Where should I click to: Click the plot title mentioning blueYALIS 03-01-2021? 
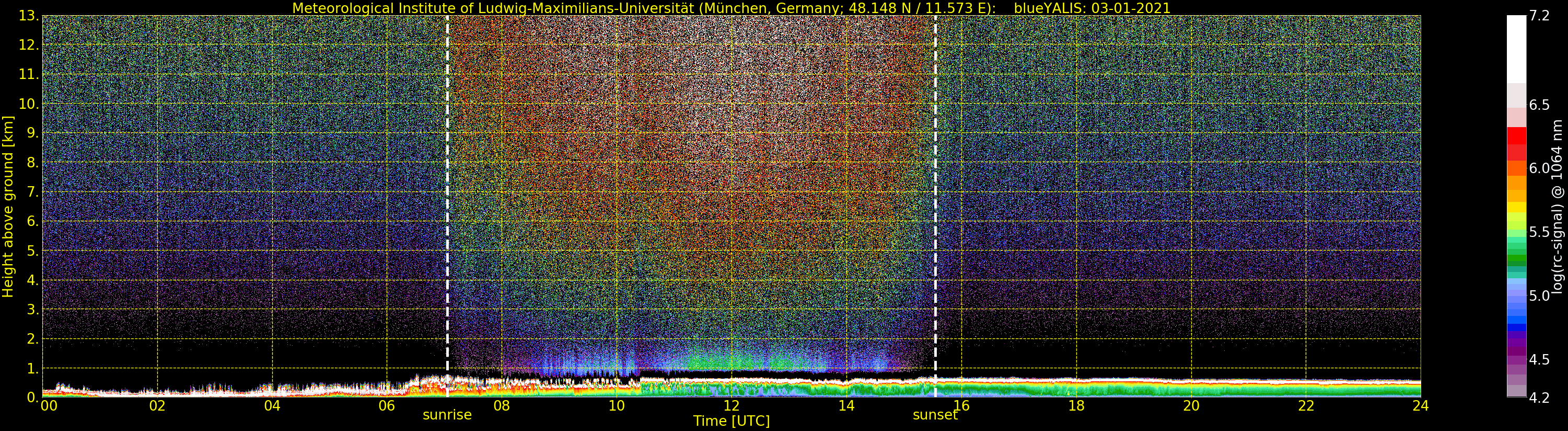[731, 8]
